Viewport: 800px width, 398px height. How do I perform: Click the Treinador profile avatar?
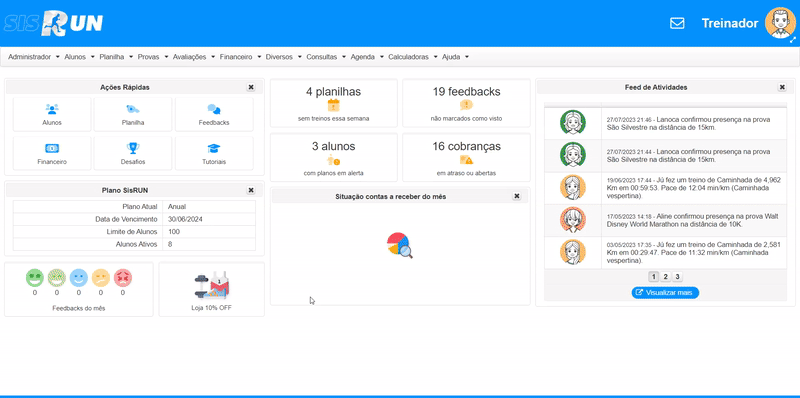(780, 22)
